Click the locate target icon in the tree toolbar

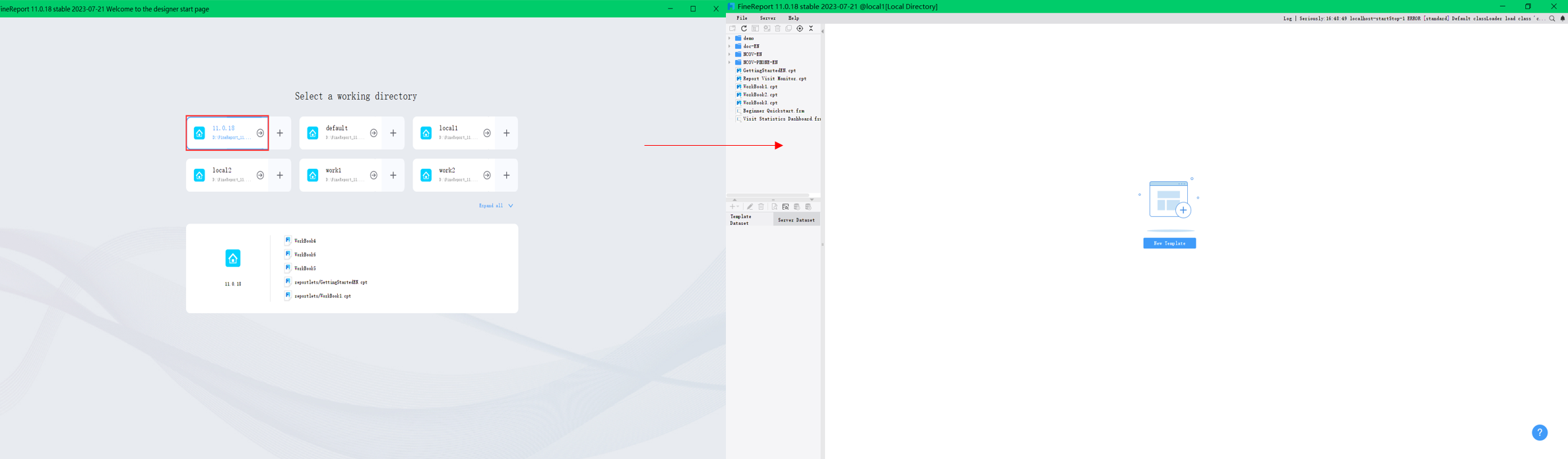(800, 28)
